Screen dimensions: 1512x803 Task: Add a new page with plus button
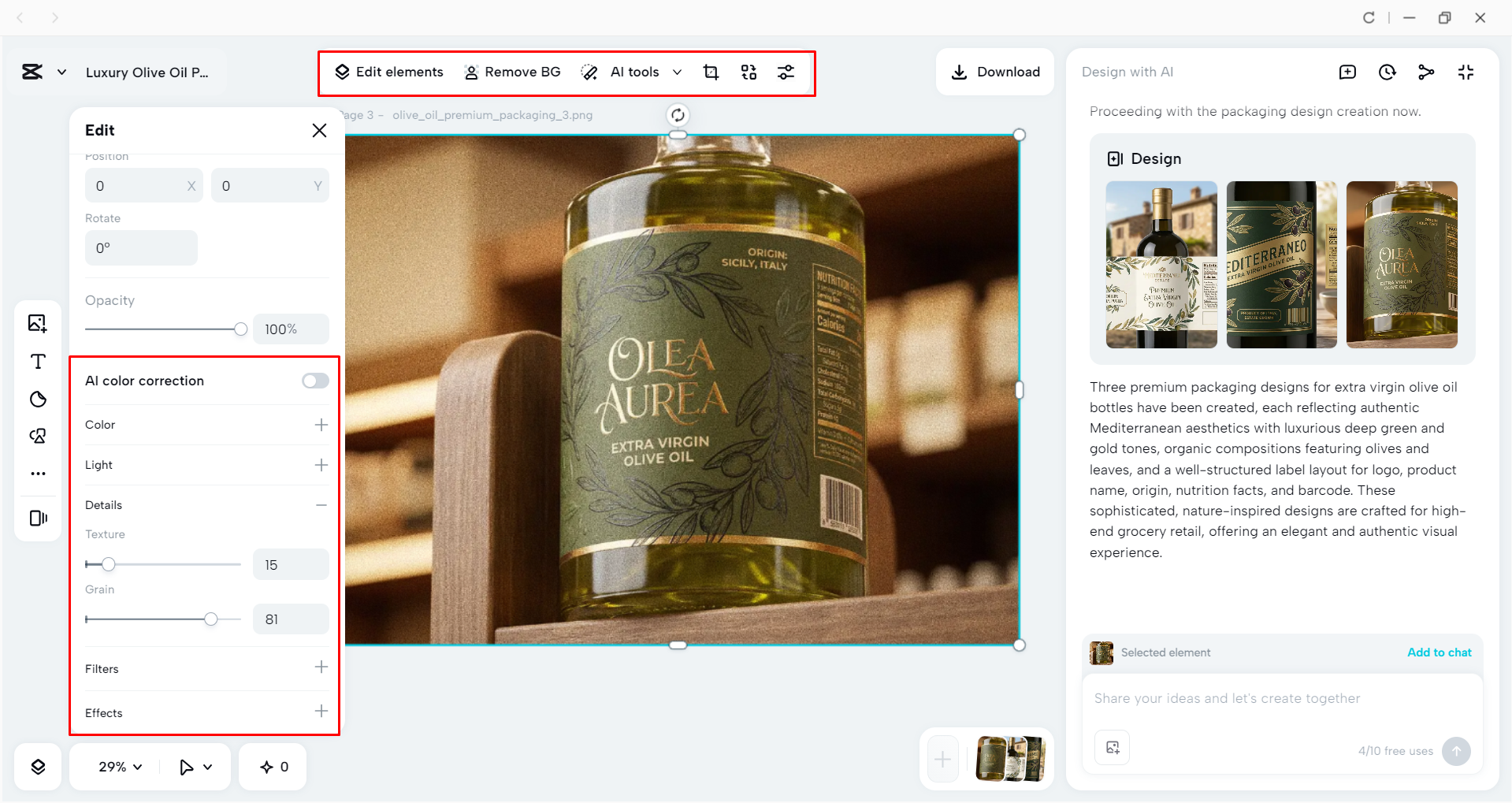(x=942, y=760)
